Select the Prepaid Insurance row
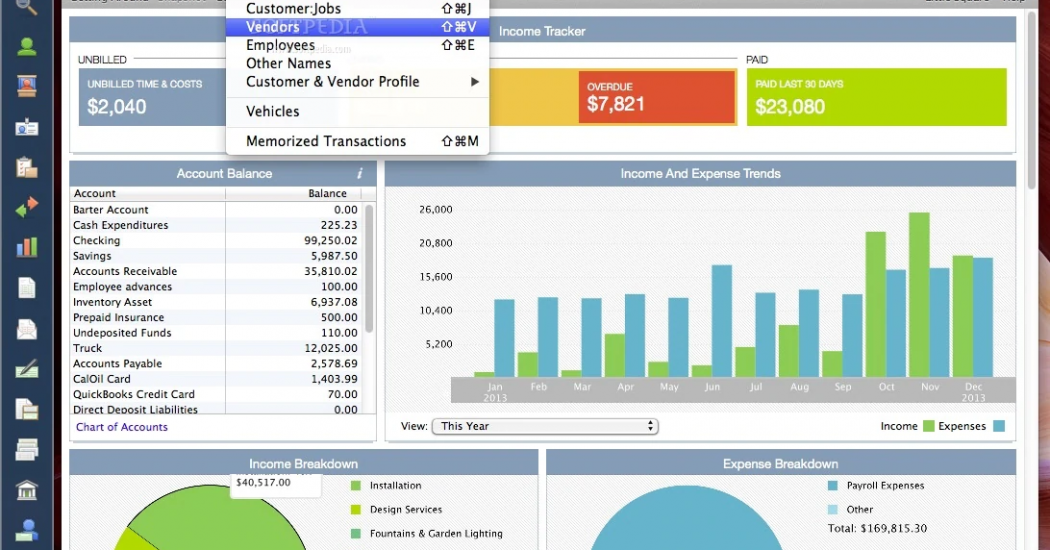This screenshot has width=1050, height=550. pyautogui.click(x=216, y=318)
